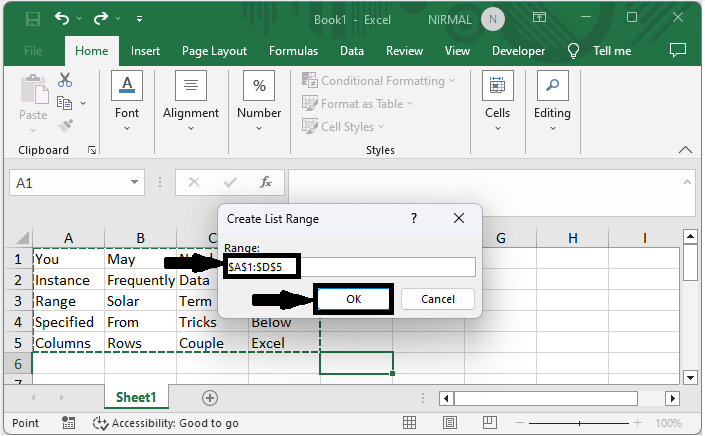Viewport: 705px width, 436px height.
Task: Switch to Normal view icon
Action: click(x=409, y=423)
